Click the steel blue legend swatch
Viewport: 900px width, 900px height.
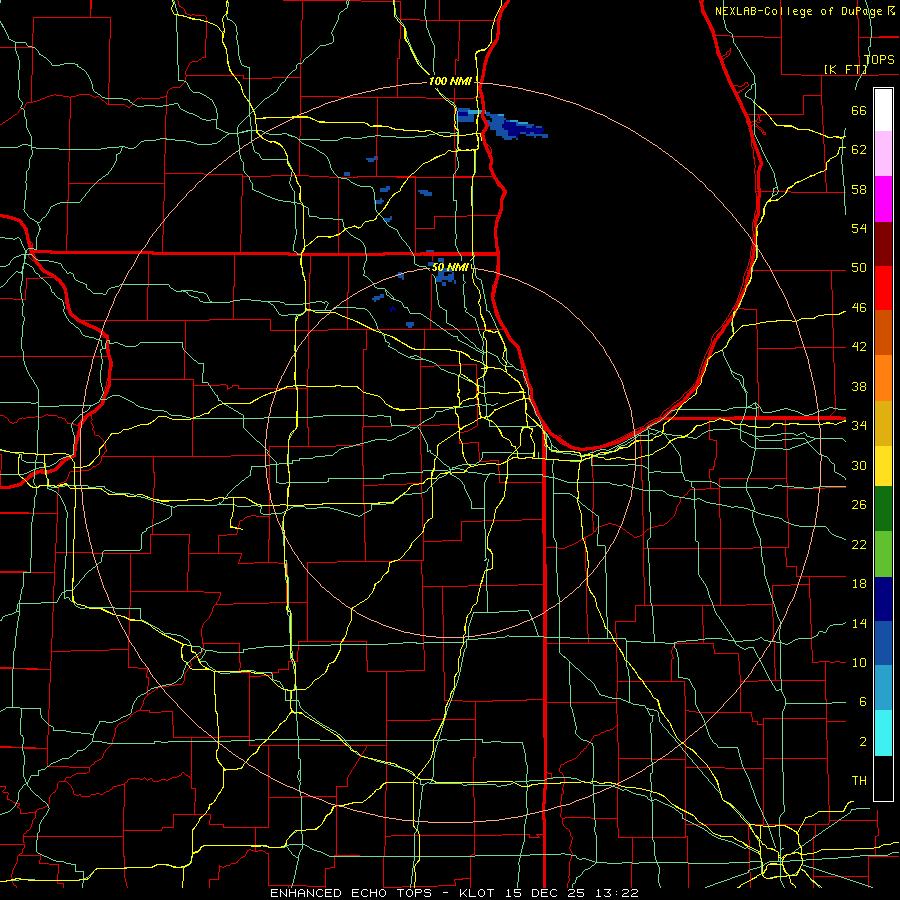coord(883,688)
